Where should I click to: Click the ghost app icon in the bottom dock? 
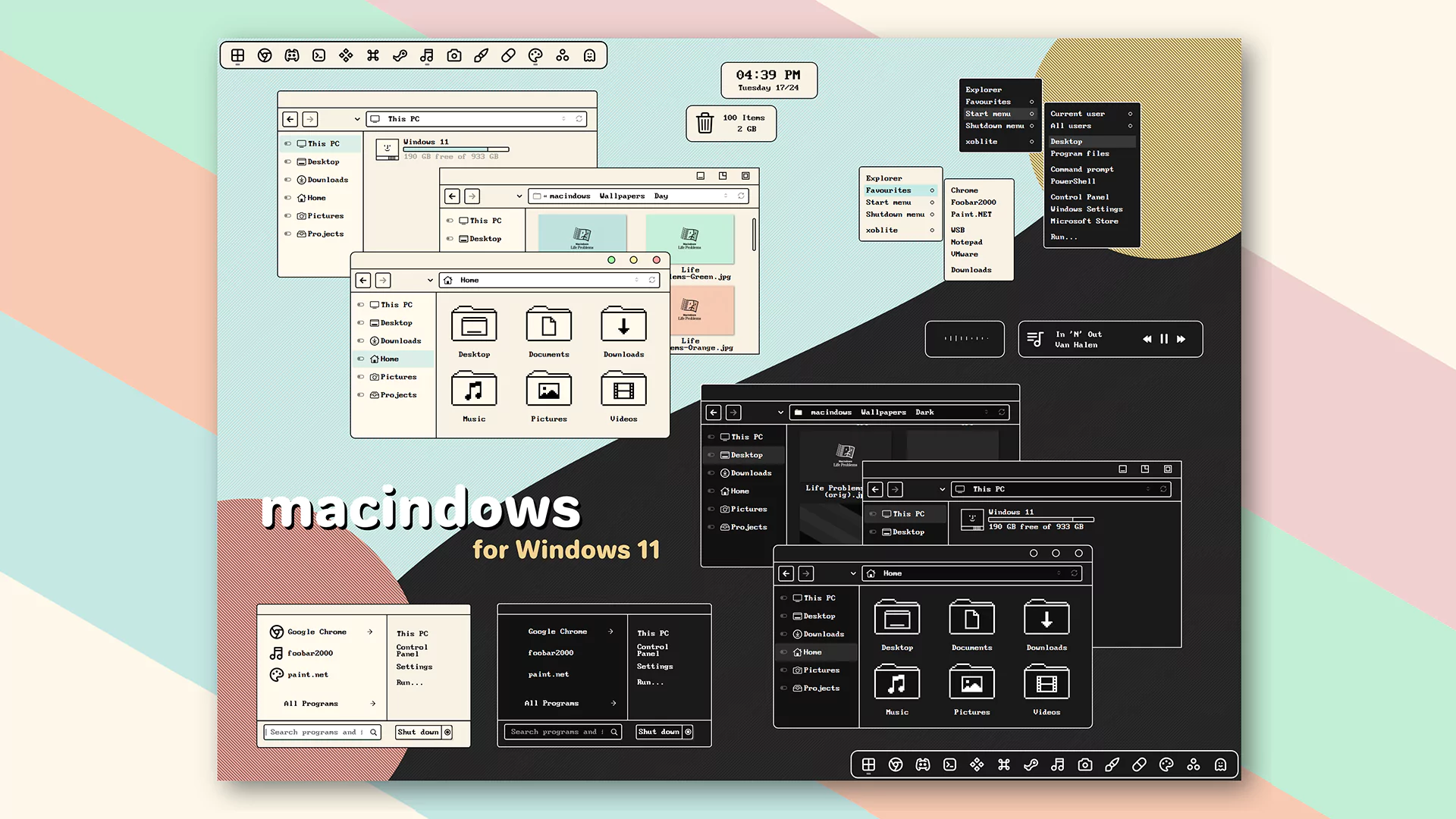pyautogui.click(x=1220, y=764)
